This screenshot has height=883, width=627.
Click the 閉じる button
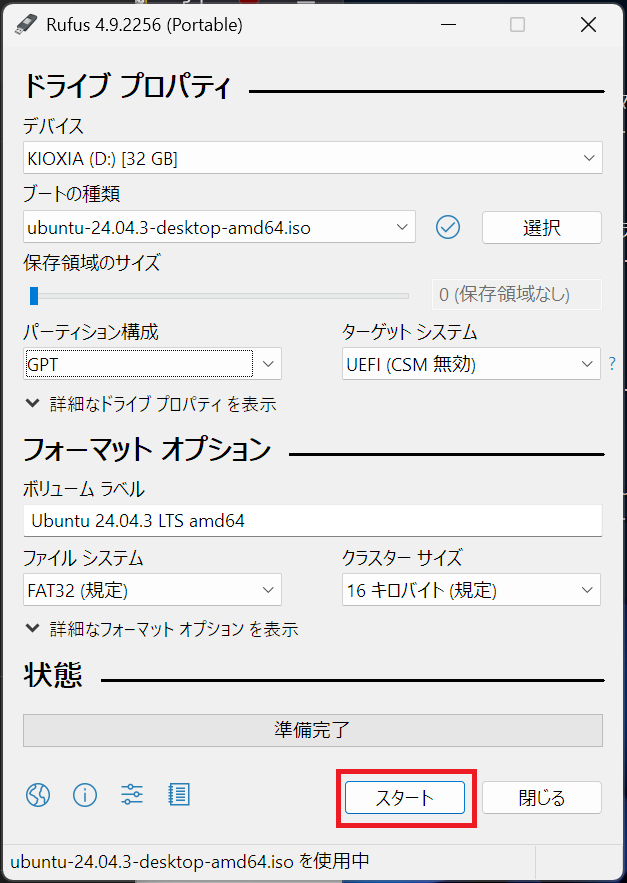pyautogui.click(x=541, y=797)
